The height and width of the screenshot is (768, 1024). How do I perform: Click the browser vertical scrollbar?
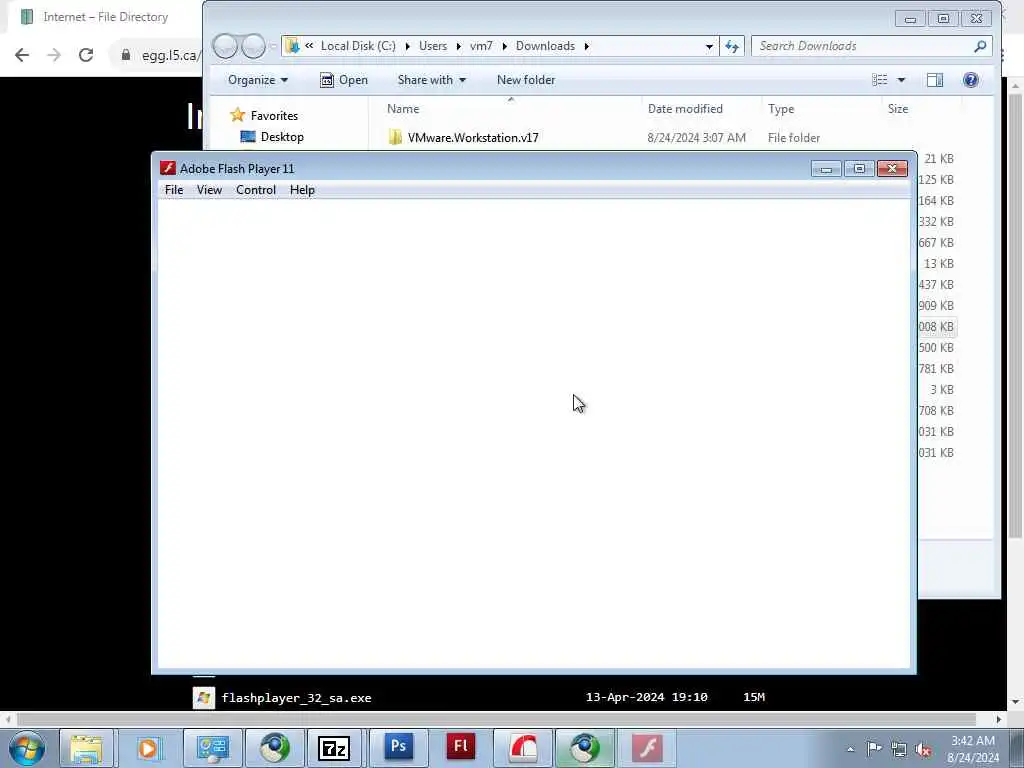[x=1015, y=316]
